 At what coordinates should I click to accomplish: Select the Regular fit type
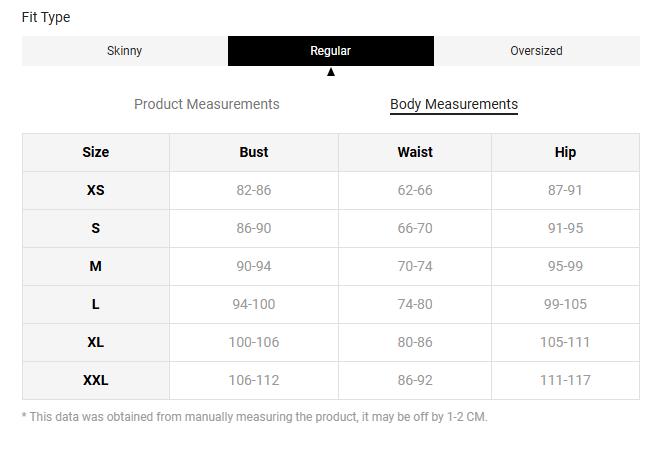pos(331,51)
